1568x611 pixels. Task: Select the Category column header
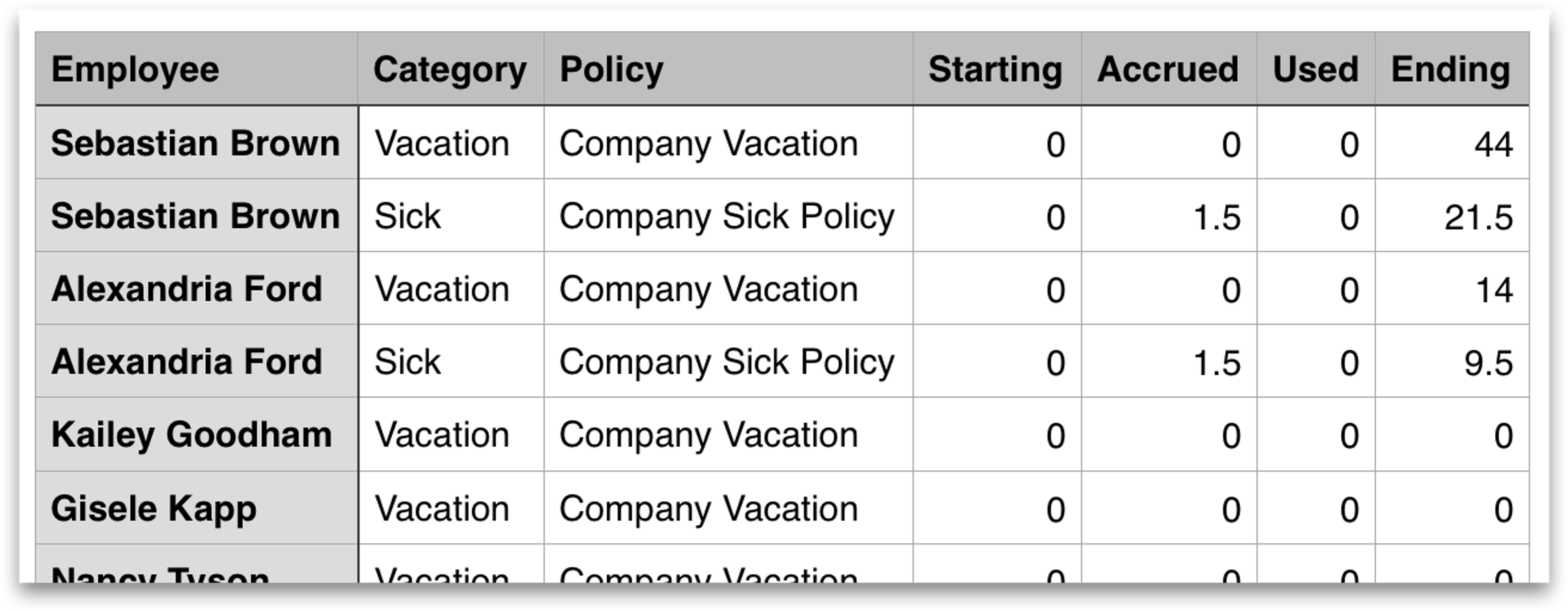coord(451,69)
